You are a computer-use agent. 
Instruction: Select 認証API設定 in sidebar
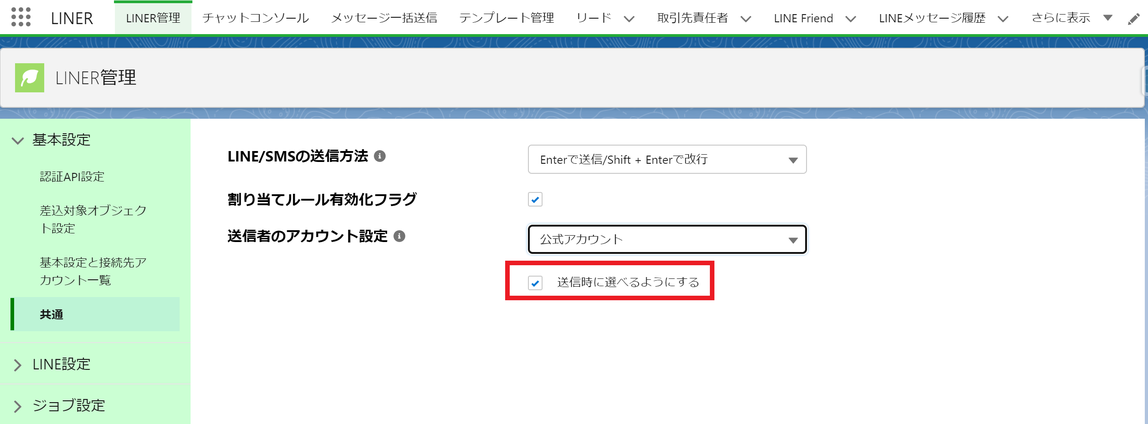(72, 176)
